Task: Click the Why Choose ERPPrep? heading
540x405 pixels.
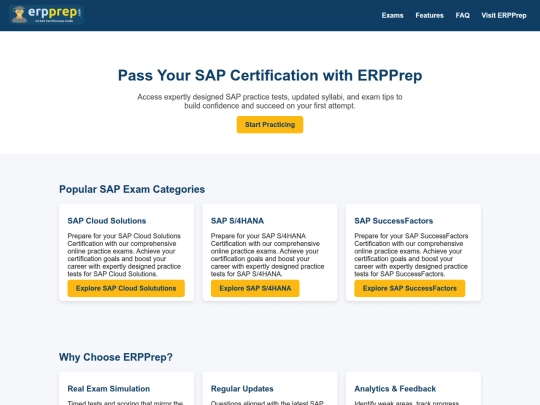Action: click(x=116, y=357)
